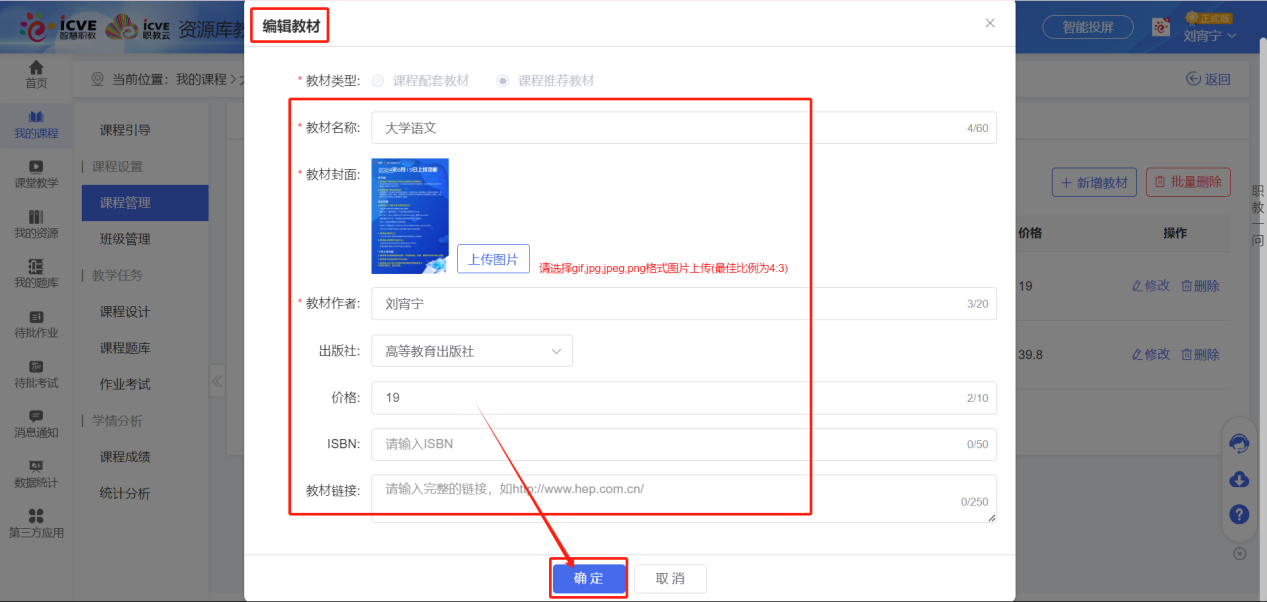Open the cloud download icon on right edge
Image resolution: width=1267 pixels, height=602 pixels.
[x=1238, y=479]
